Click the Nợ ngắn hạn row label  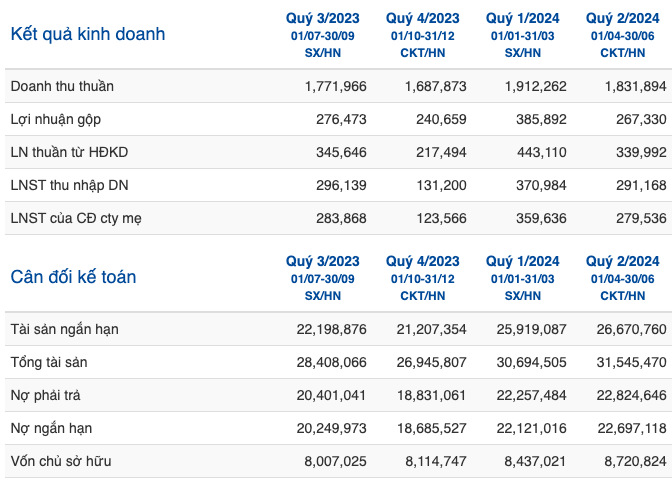[51, 428]
